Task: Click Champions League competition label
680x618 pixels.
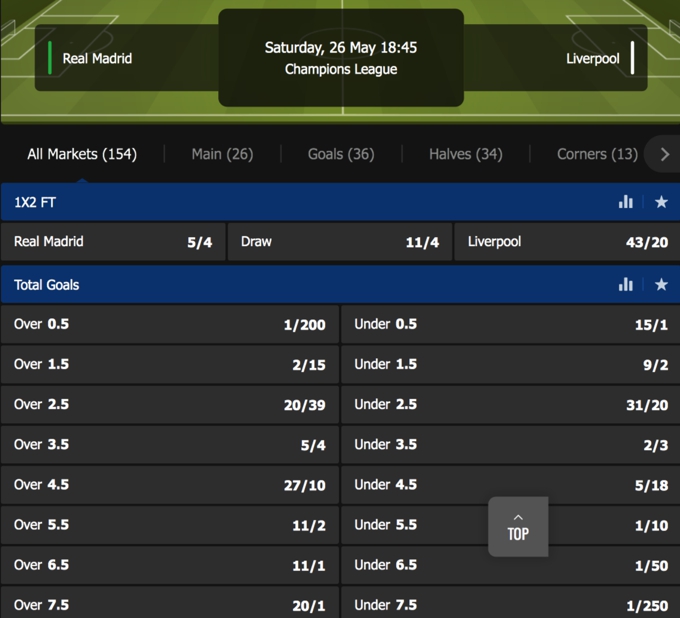Action: point(341,69)
